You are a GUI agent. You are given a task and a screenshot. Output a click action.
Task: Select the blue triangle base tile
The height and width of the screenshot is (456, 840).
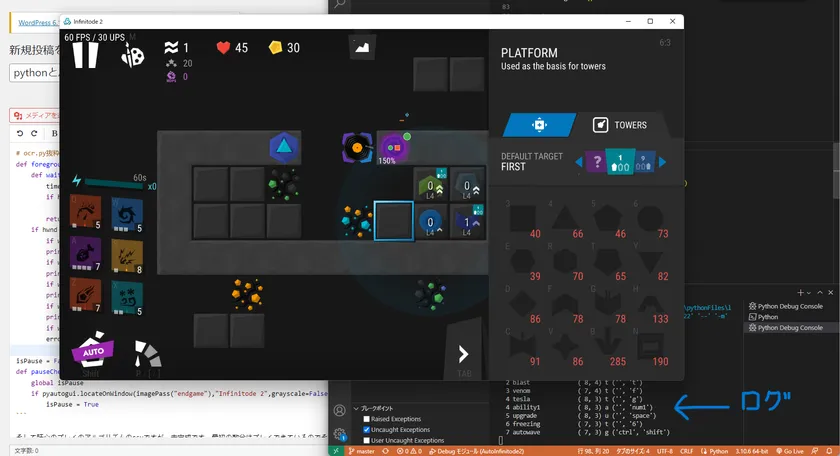click(284, 147)
